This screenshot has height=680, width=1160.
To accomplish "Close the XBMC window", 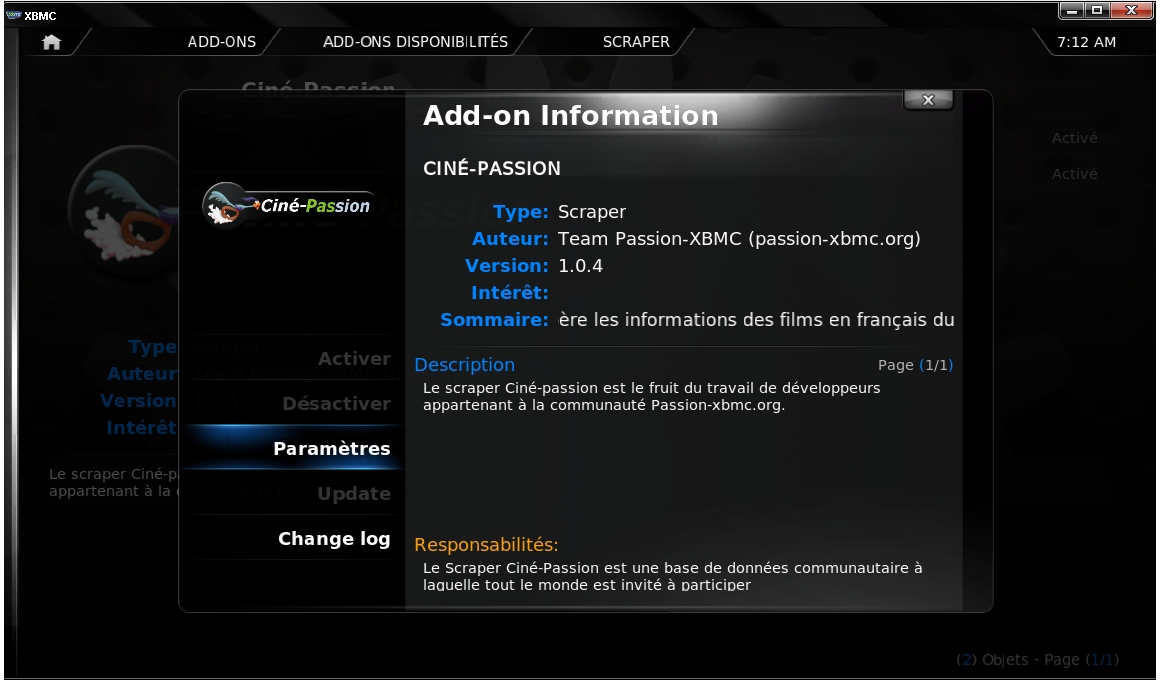I will [1131, 10].
